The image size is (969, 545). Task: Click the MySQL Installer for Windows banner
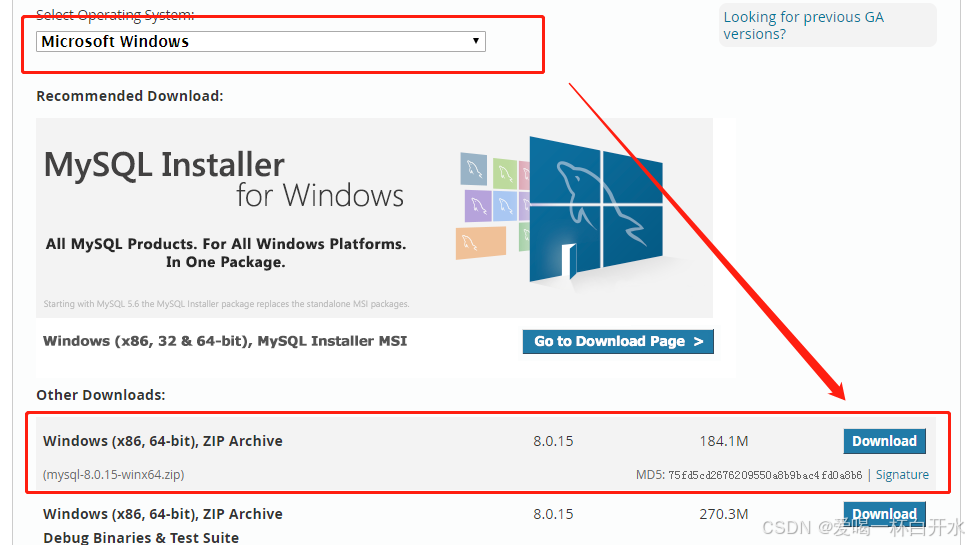[x=374, y=218]
